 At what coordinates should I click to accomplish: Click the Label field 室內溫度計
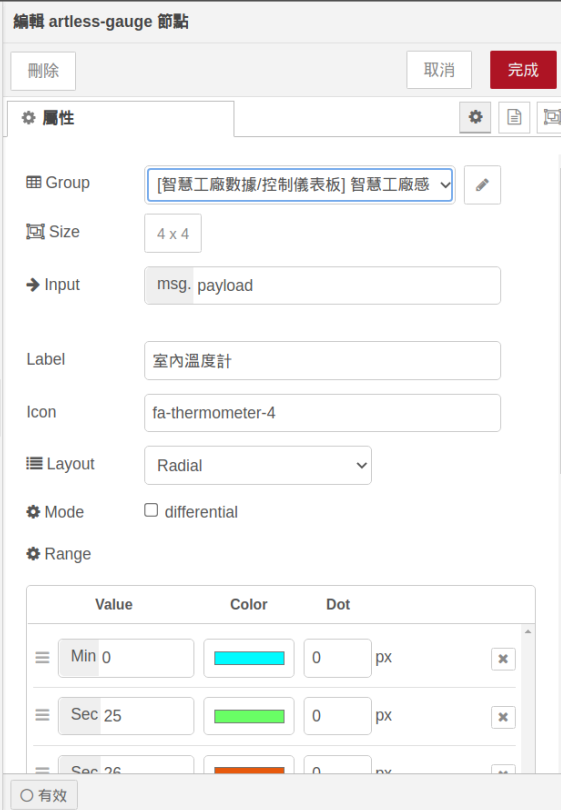[322, 361]
